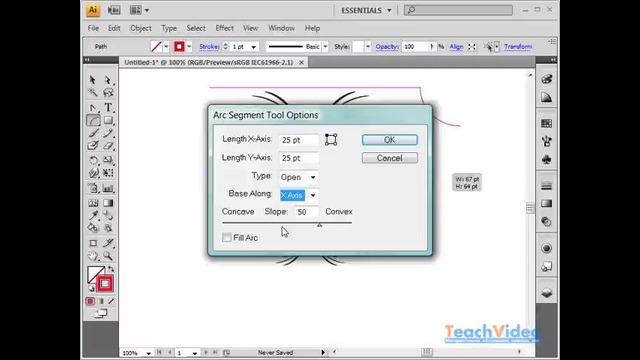
Task: Select the Arc Segment tool in toolbox
Action: (x=93, y=120)
